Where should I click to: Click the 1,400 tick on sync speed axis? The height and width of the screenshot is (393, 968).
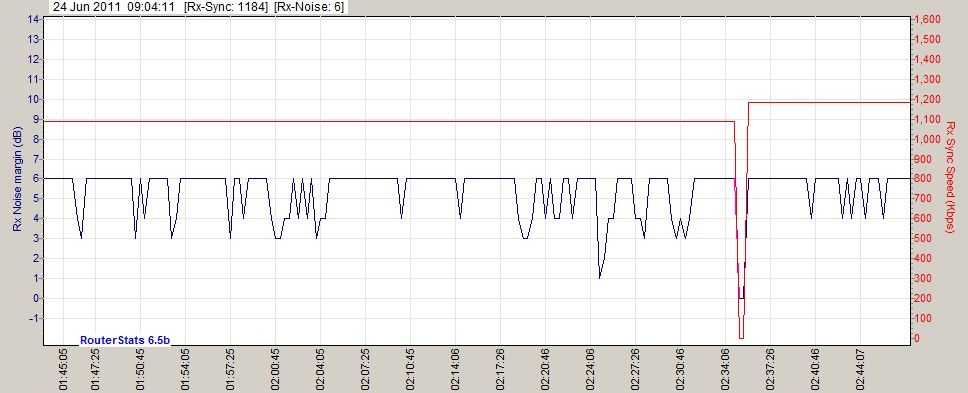tap(928, 59)
